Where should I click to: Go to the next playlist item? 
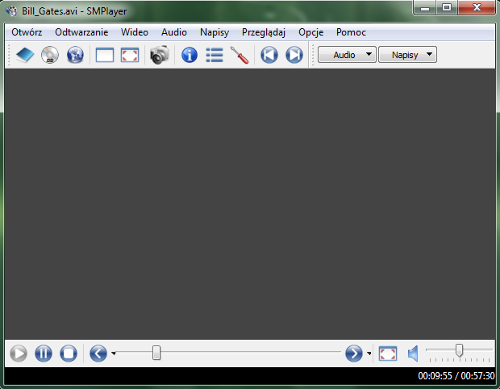(x=294, y=55)
